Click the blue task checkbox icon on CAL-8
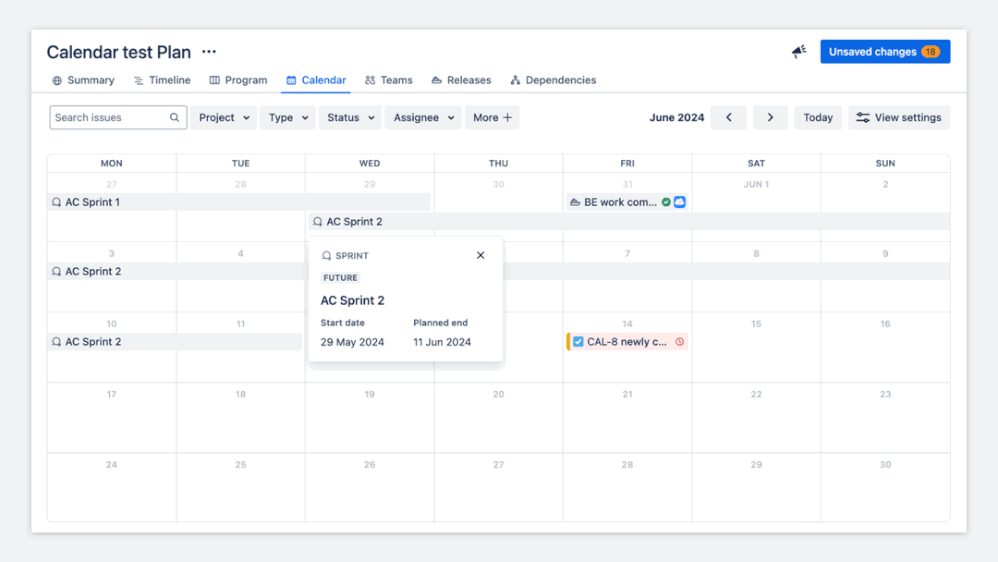 pyautogui.click(x=578, y=342)
